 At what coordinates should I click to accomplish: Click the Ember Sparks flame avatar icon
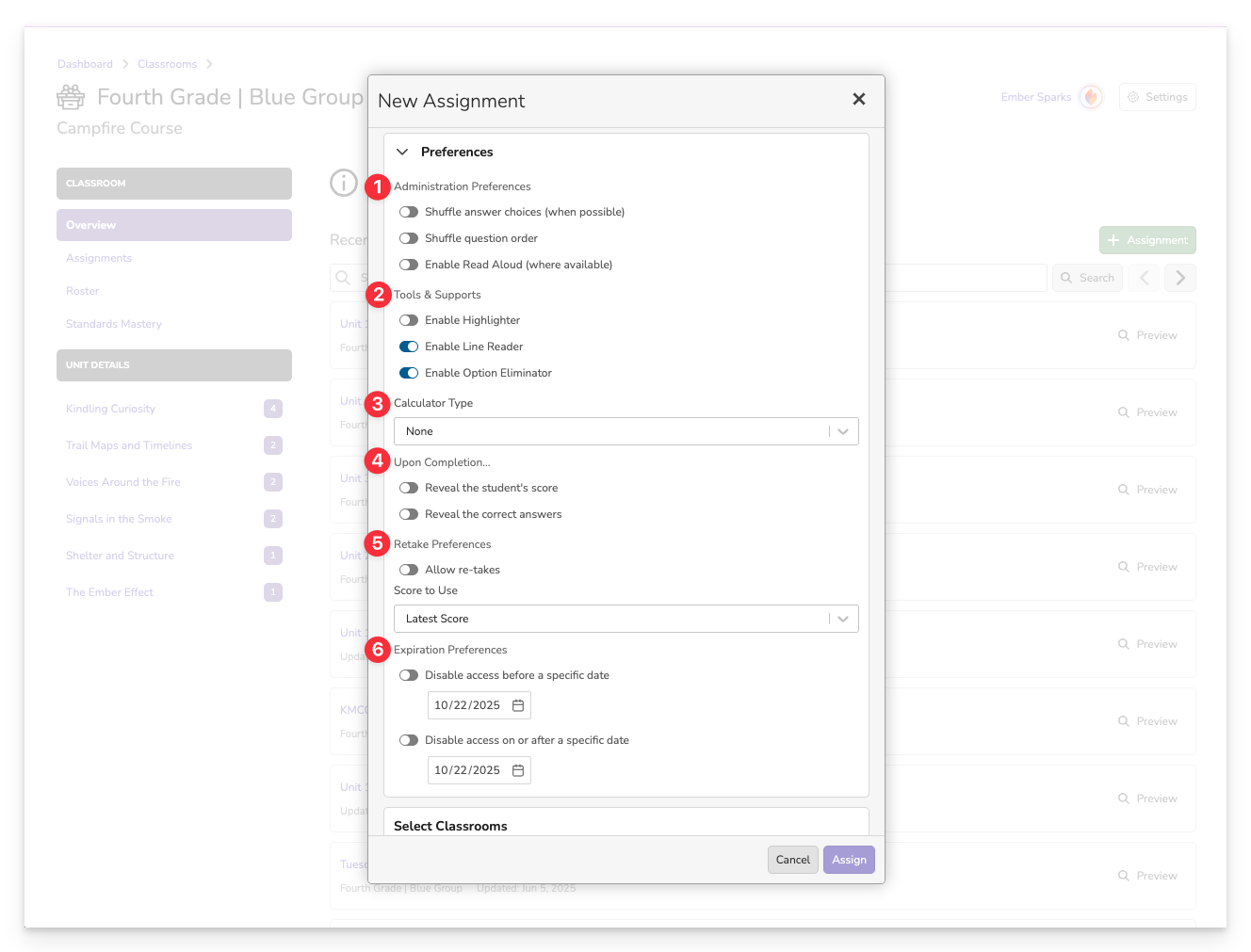click(x=1091, y=97)
